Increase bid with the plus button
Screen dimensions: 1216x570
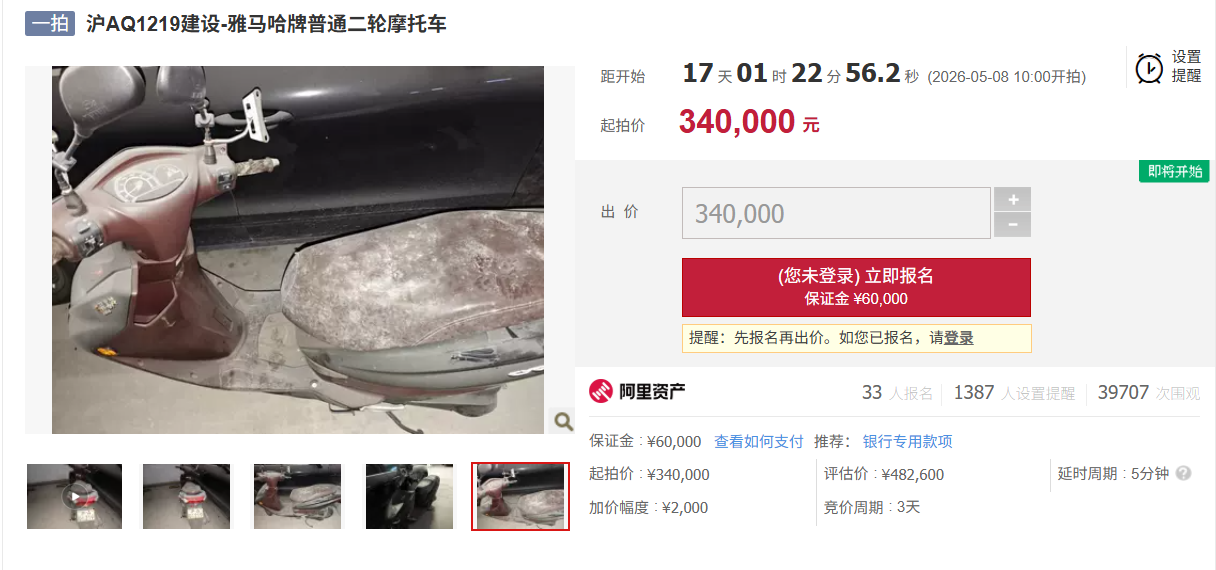tap(1012, 199)
